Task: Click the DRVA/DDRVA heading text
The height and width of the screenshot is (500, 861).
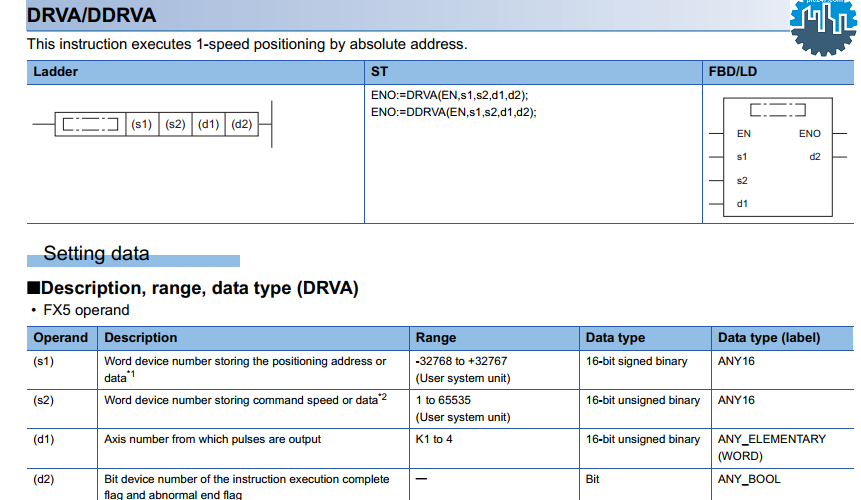Action: tap(91, 15)
